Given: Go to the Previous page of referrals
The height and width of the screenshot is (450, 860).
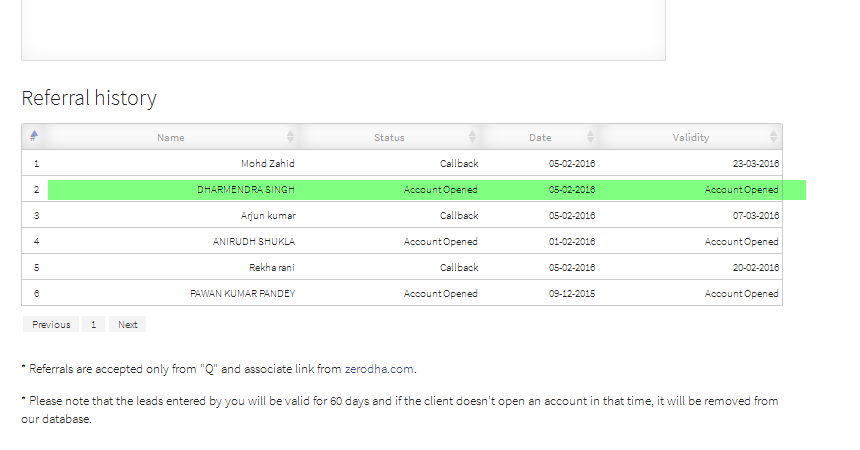Looking at the screenshot, I should tap(51, 324).
